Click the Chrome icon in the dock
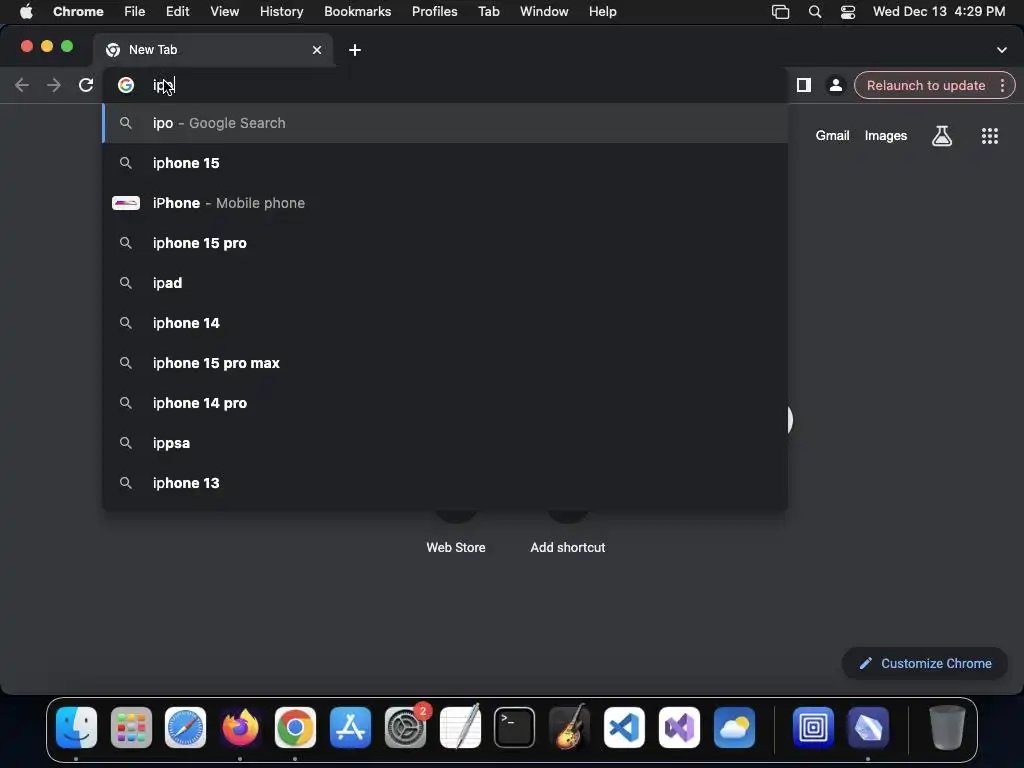This screenshot has width=1024, height=768. 295,728
